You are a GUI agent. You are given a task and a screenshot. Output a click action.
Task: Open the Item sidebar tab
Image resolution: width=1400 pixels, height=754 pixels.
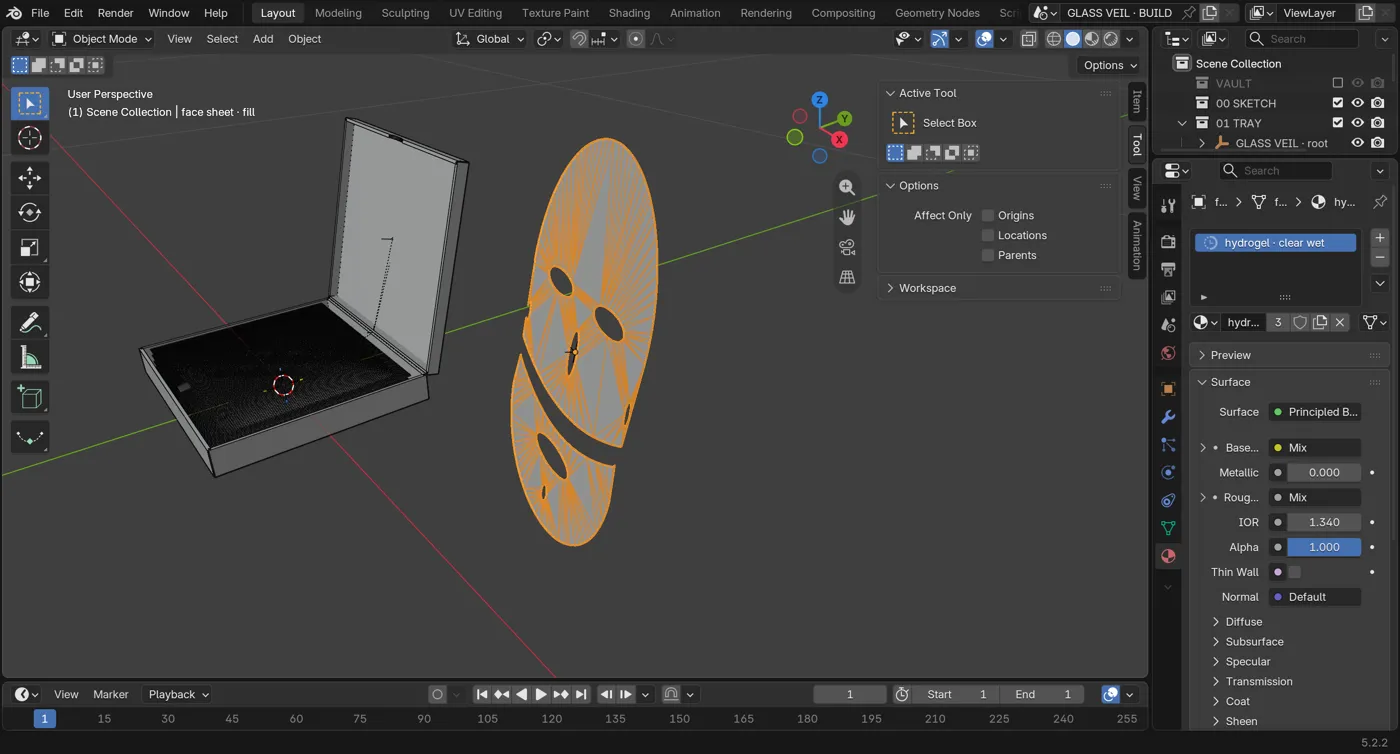(x=1137, y=101)
